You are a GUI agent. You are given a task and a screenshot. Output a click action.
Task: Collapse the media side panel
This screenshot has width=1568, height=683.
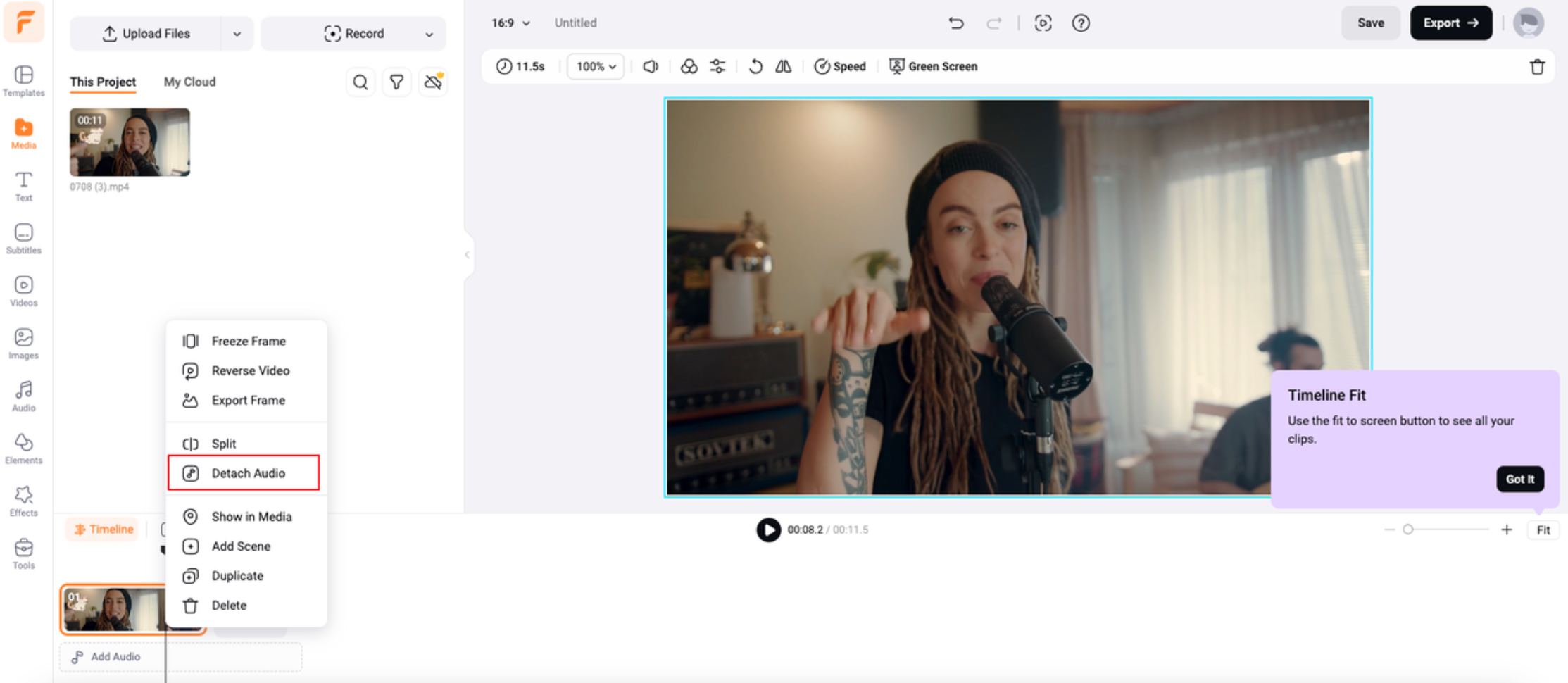tap(468, 255)
